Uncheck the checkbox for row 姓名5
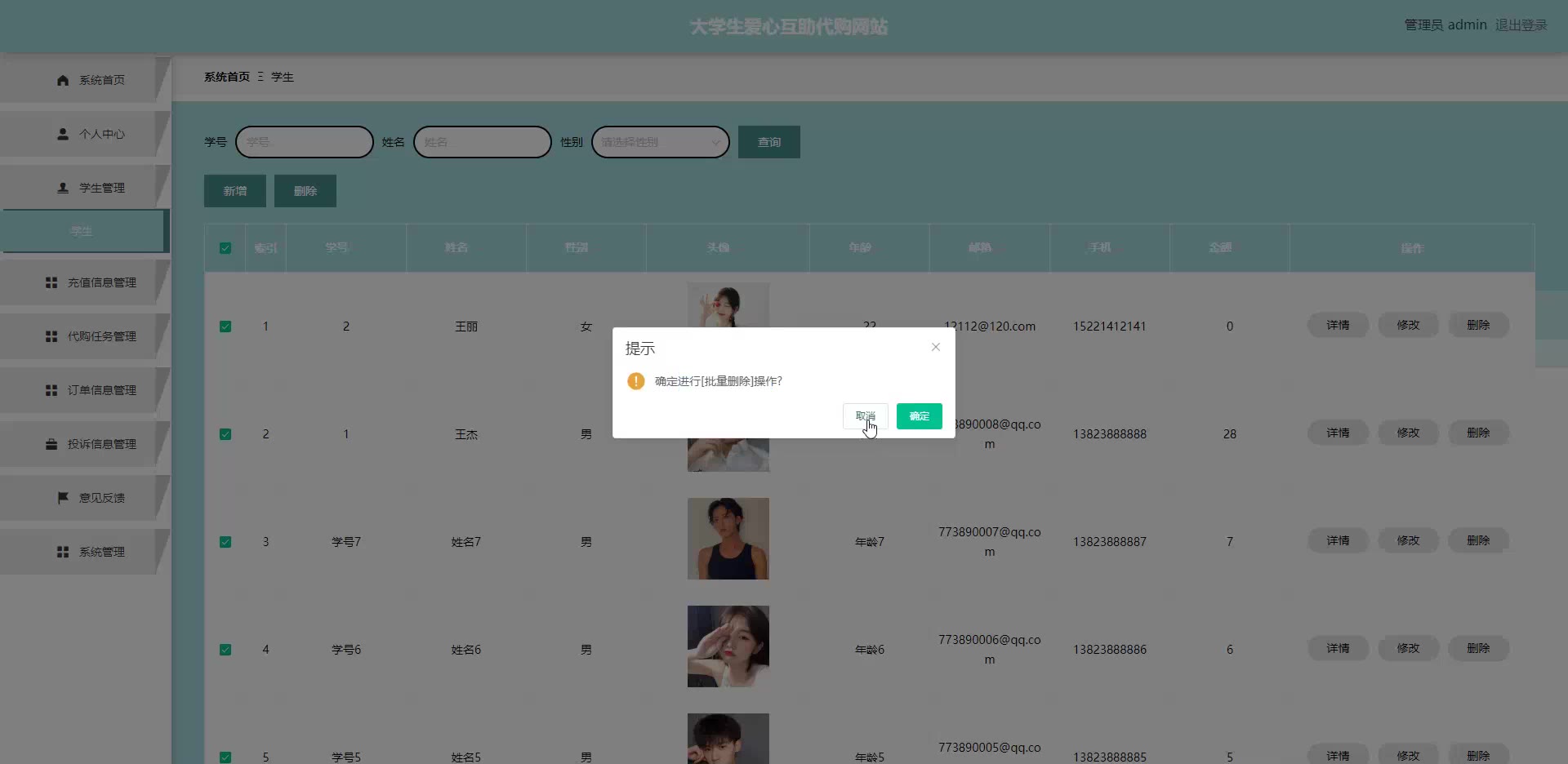 click(x=225, y=757)
